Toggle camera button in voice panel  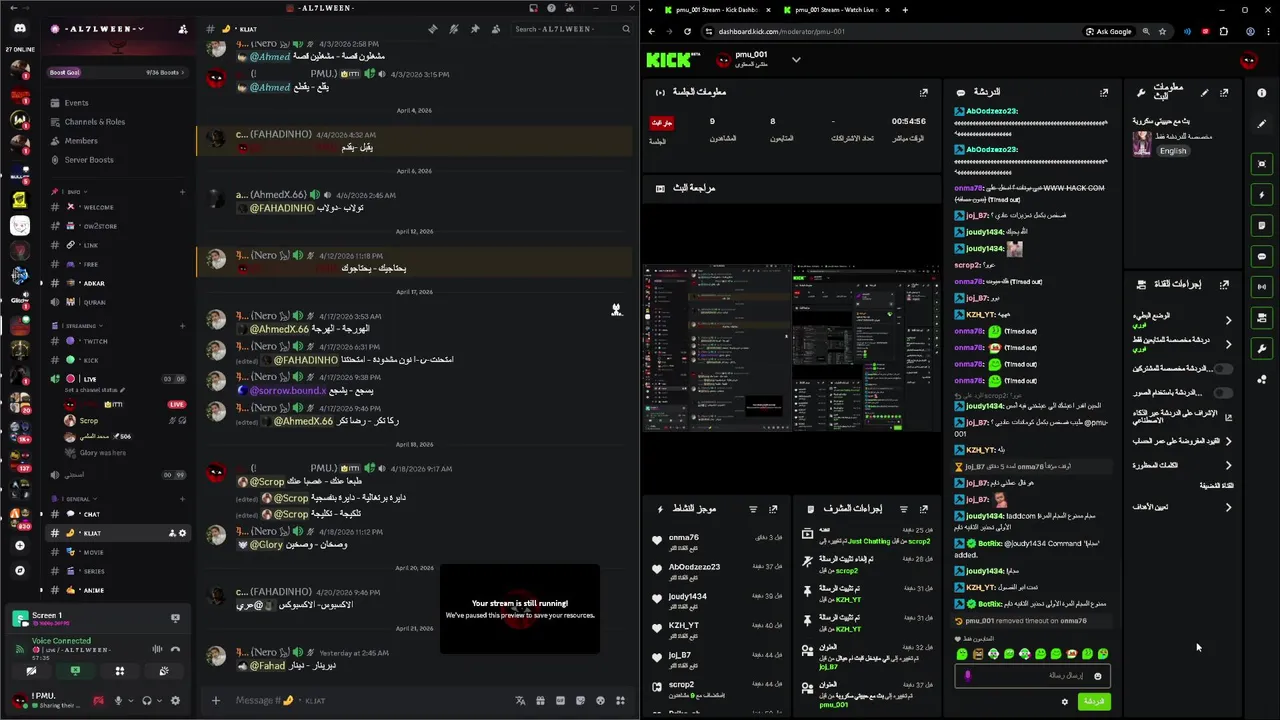click(30, 671)
